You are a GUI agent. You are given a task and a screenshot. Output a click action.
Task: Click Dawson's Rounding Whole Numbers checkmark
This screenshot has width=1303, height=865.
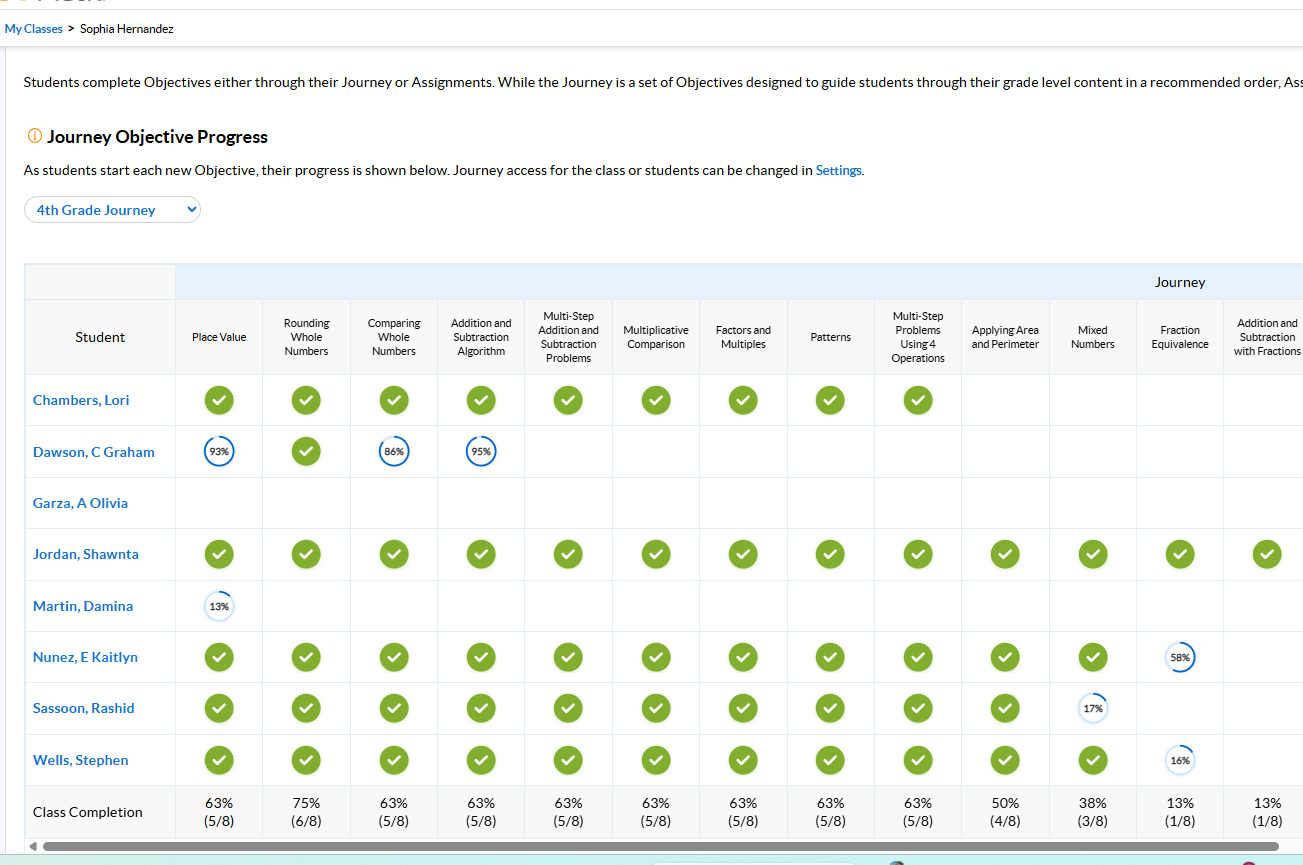point(306,452)
